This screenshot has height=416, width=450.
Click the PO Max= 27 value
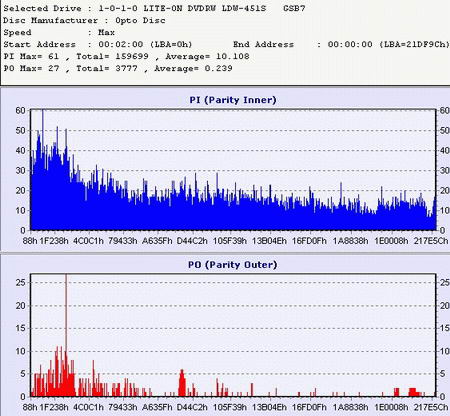[31, 68]
